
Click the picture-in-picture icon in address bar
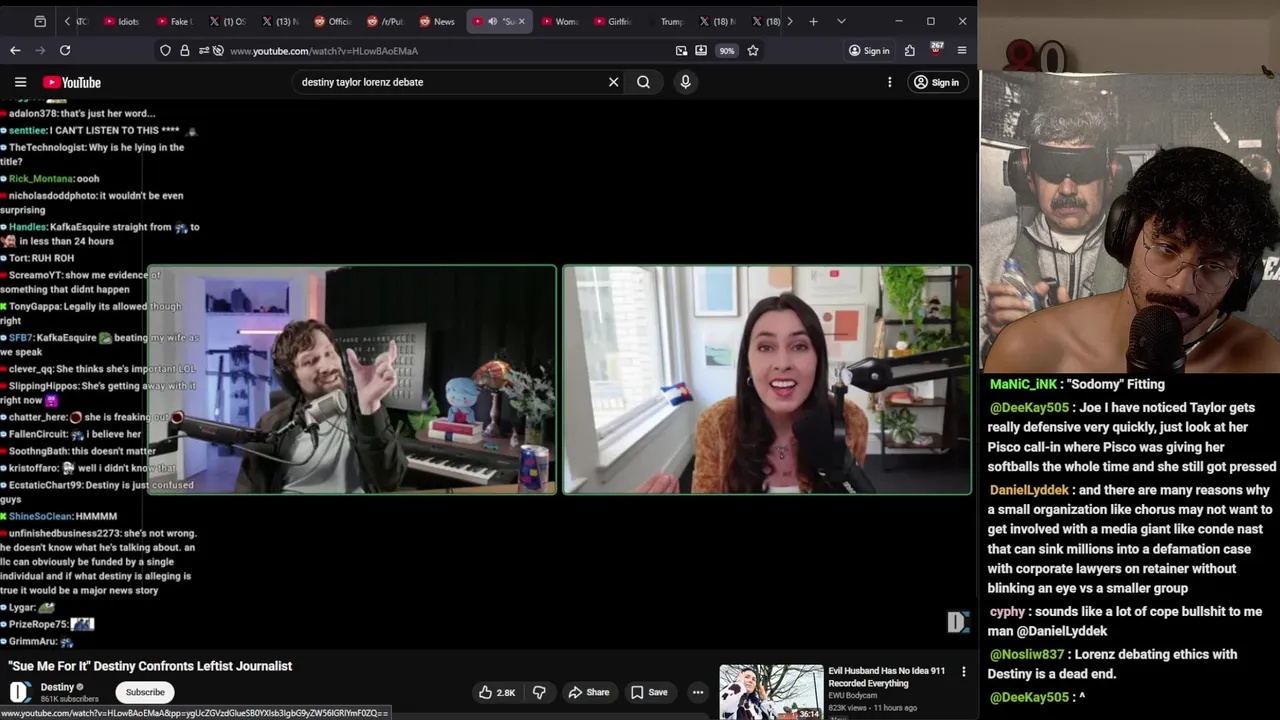coord(681,51)
